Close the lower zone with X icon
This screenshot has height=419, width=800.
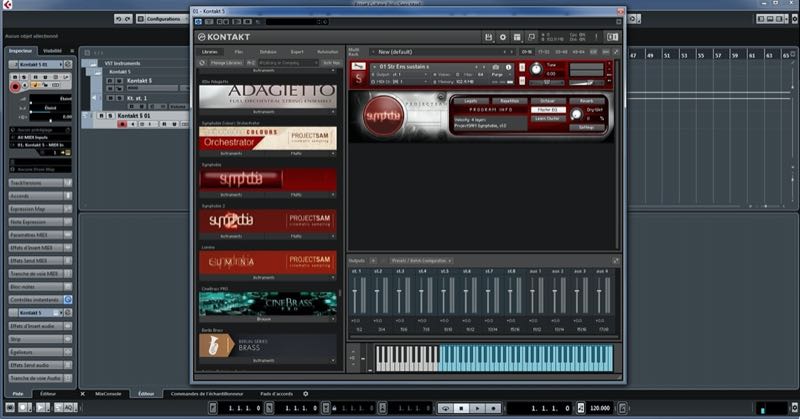(83, 394)
